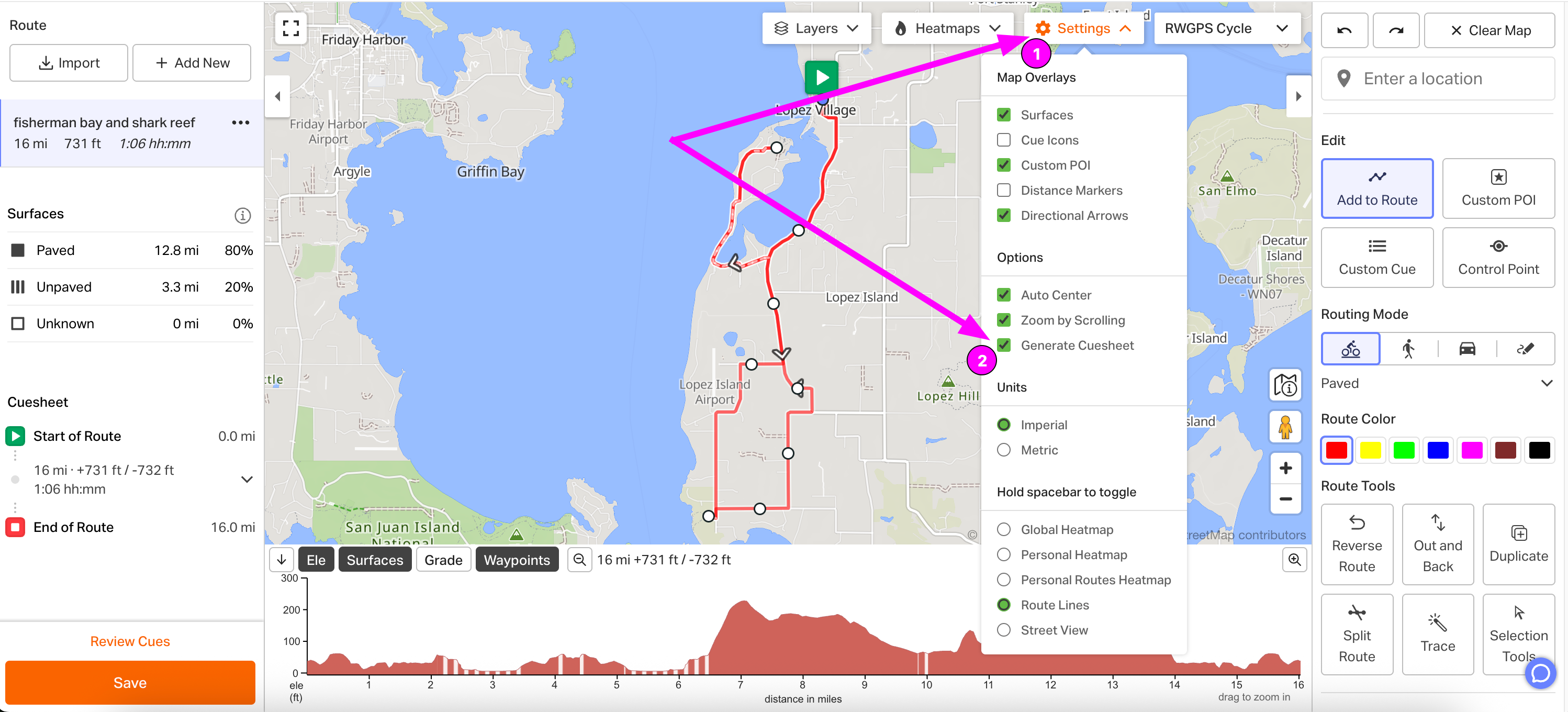Click the Reverse Route tool
The width and height of the screenshot is (1568, 712).
point(1357,544)
